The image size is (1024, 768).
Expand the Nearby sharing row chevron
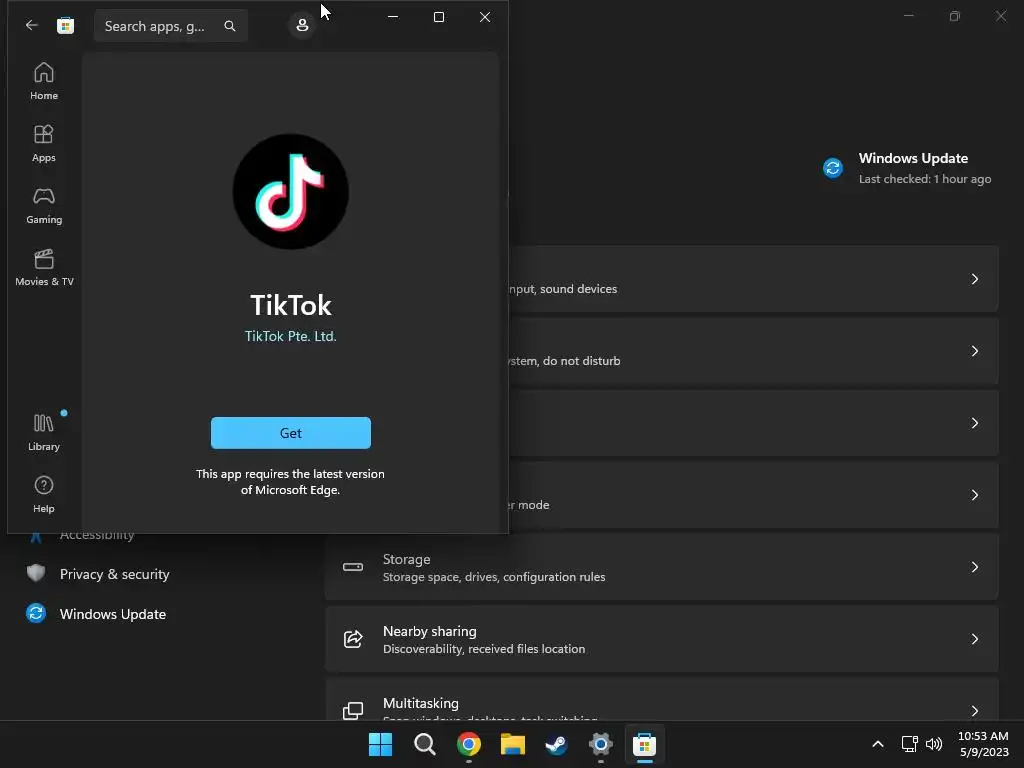pos(974,639)
